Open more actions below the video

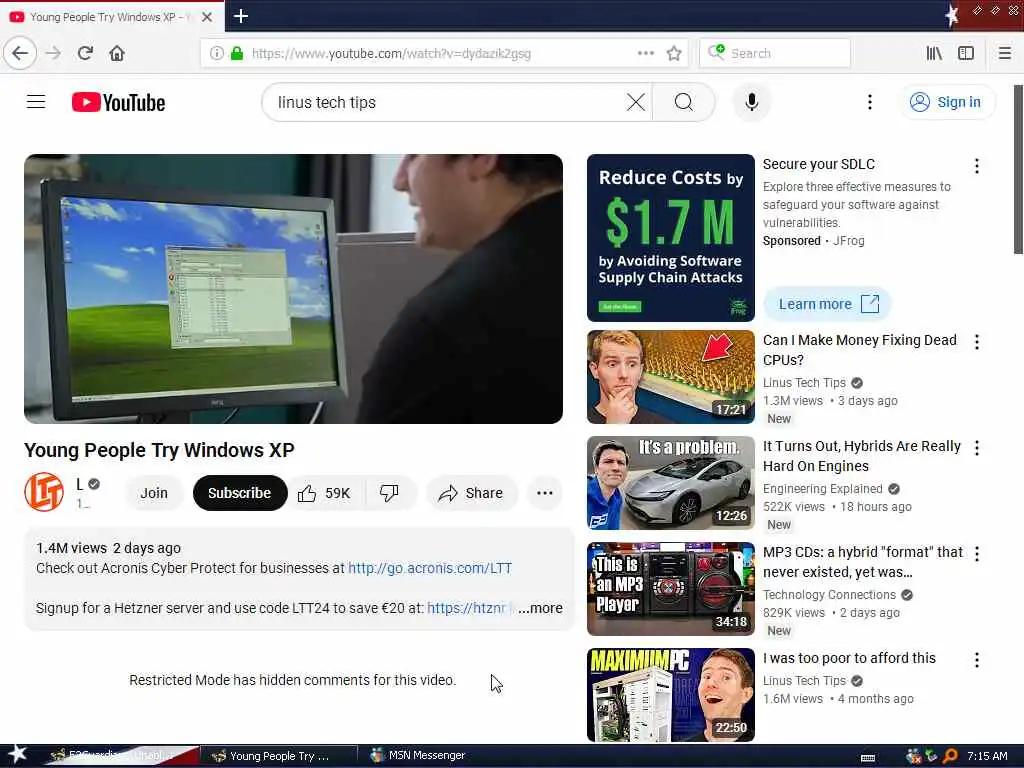pos(545,493)
